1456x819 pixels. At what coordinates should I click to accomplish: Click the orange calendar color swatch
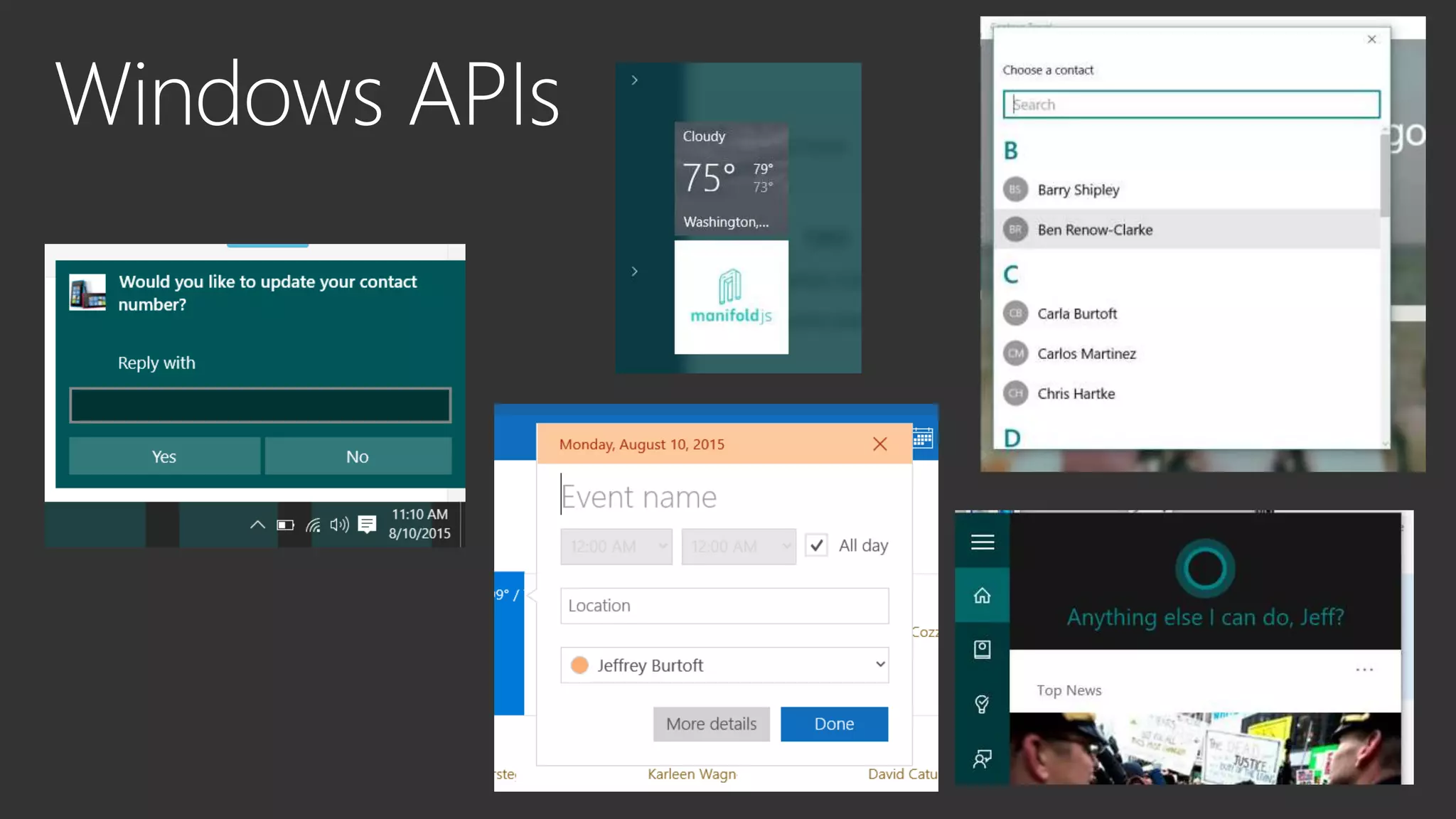pyautogui.click(x=579, y=665)
